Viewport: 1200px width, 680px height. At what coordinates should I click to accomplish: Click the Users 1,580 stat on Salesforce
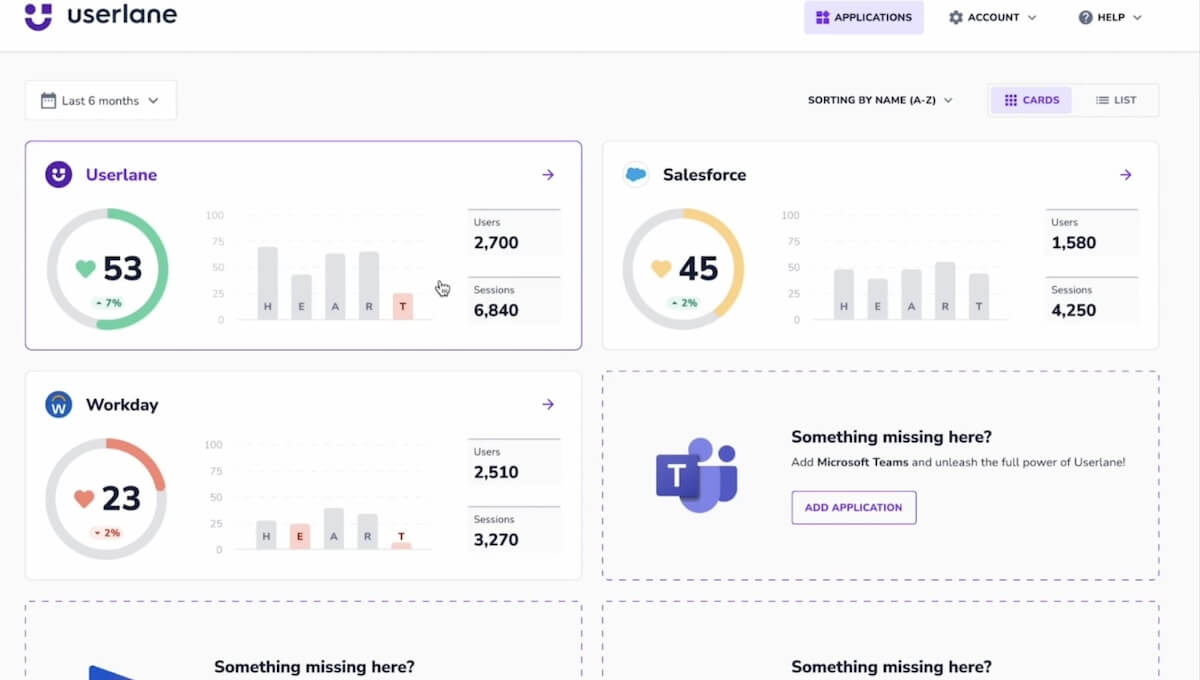coord(1091,234)
